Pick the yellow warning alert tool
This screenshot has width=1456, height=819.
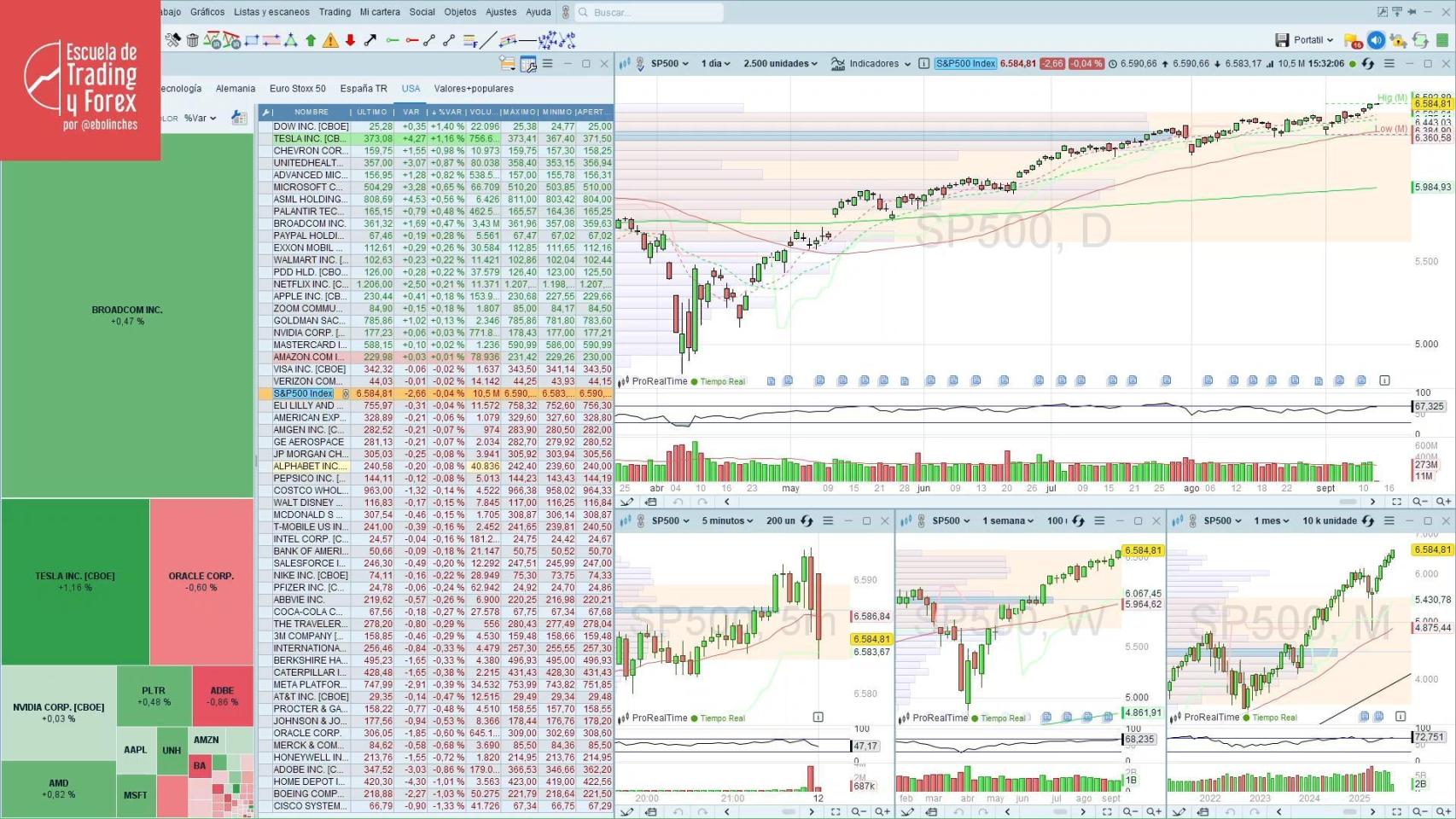pos(330,40)
